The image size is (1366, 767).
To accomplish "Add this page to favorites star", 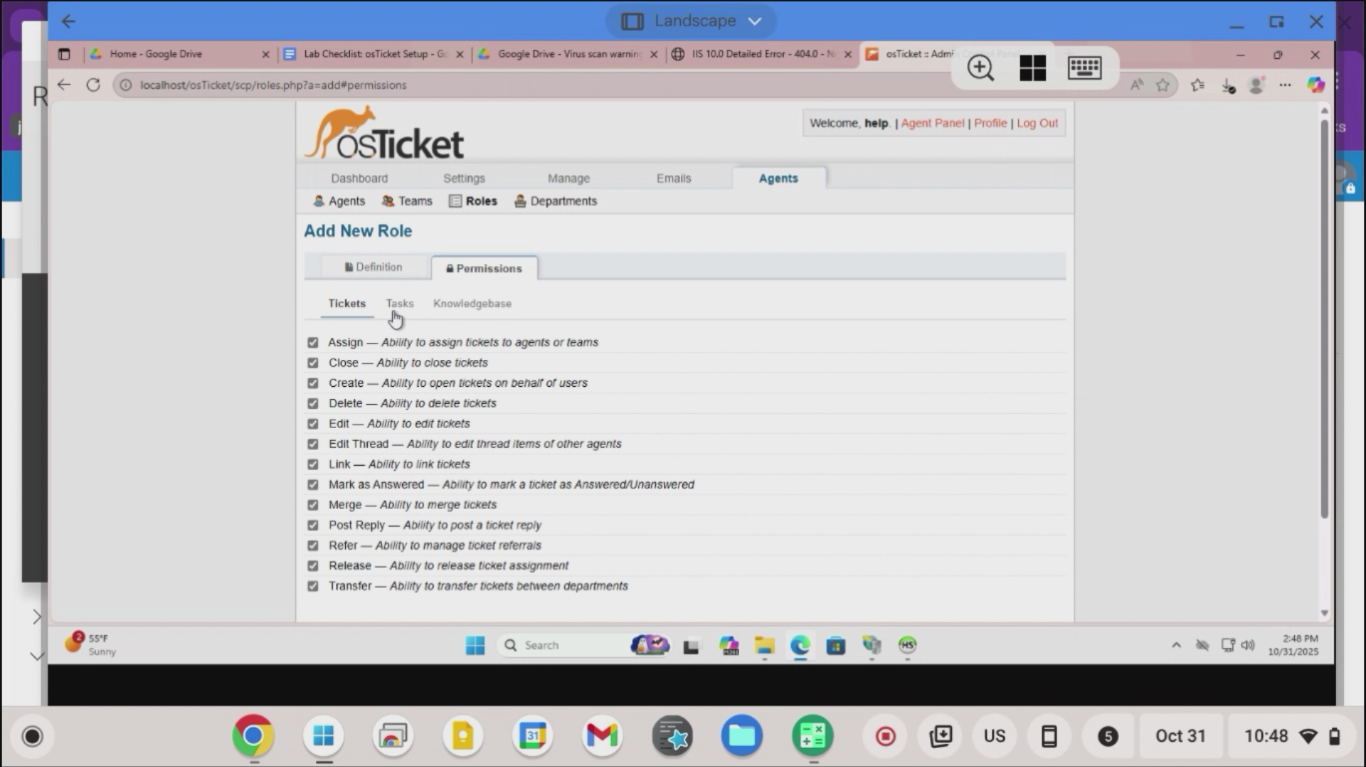I will 1163,85.
